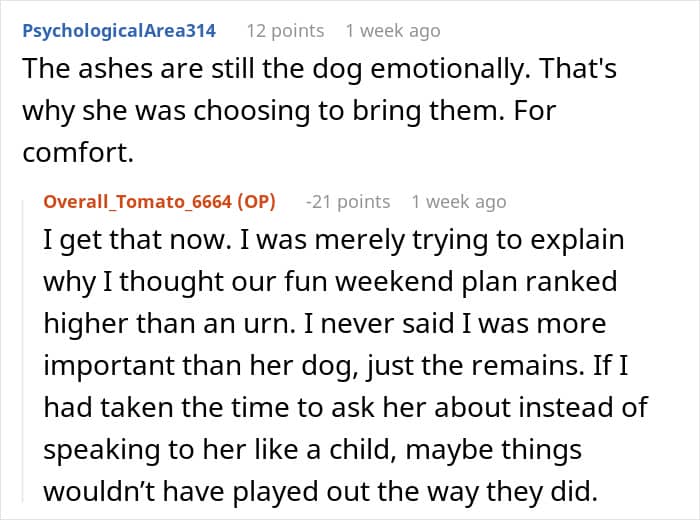
Task: Click the (OP) tag beside Overall_Tomato_6664
Action: (x=256, y=202)
